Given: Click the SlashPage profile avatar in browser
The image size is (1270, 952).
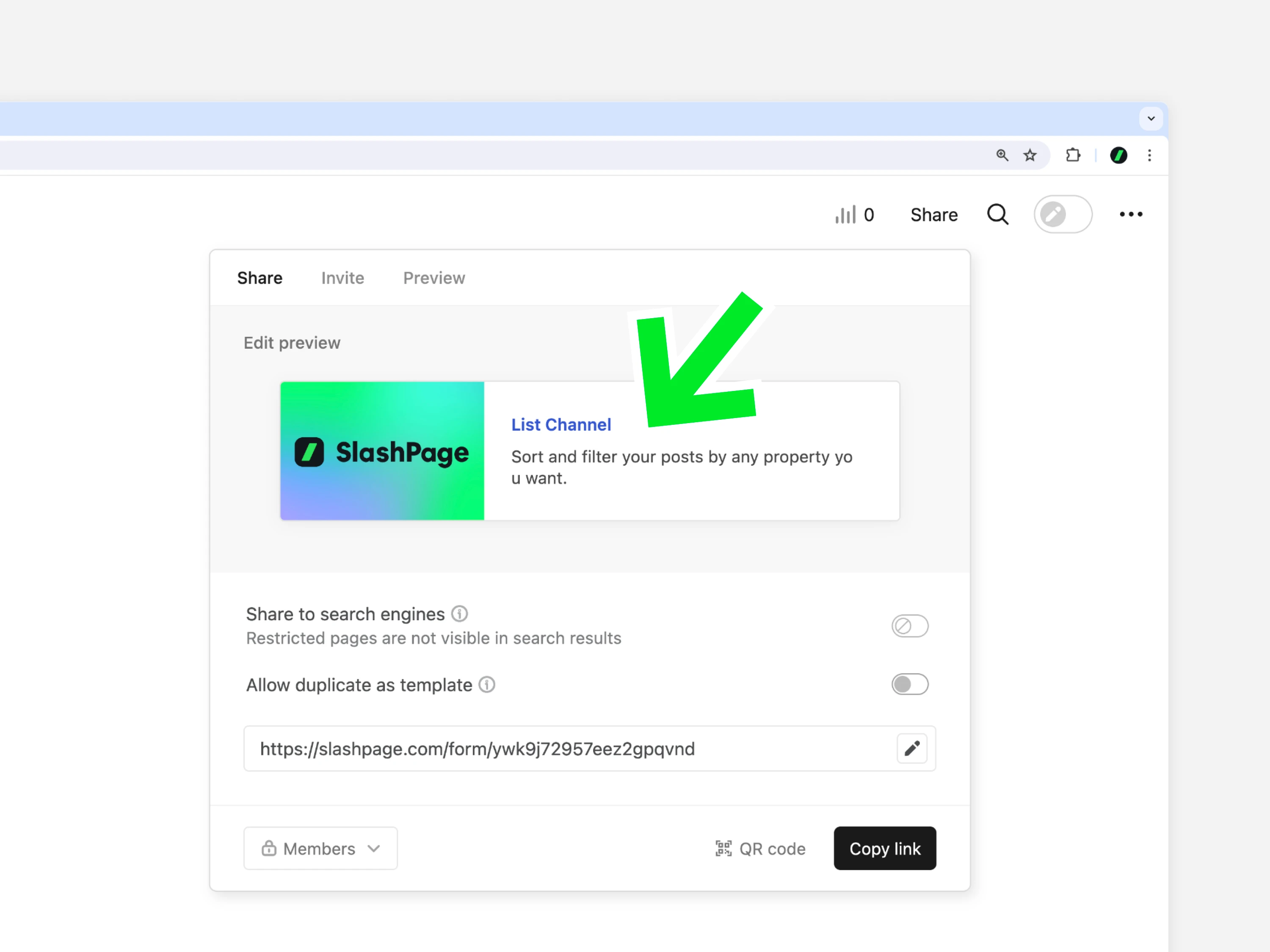Looking at the screenshot, I should coord(1118,155).
